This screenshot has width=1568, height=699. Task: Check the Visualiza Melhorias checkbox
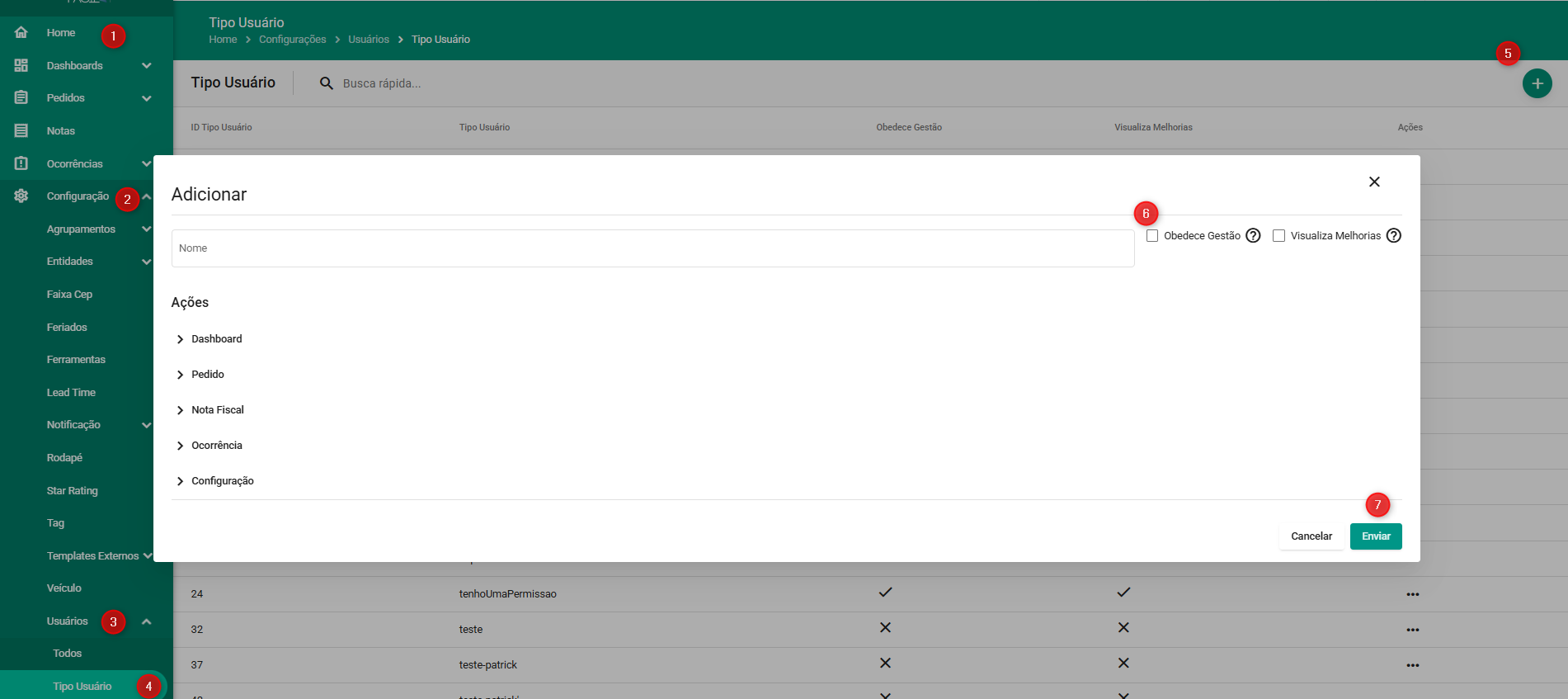pyautogui.click(x=1278, y=235)
